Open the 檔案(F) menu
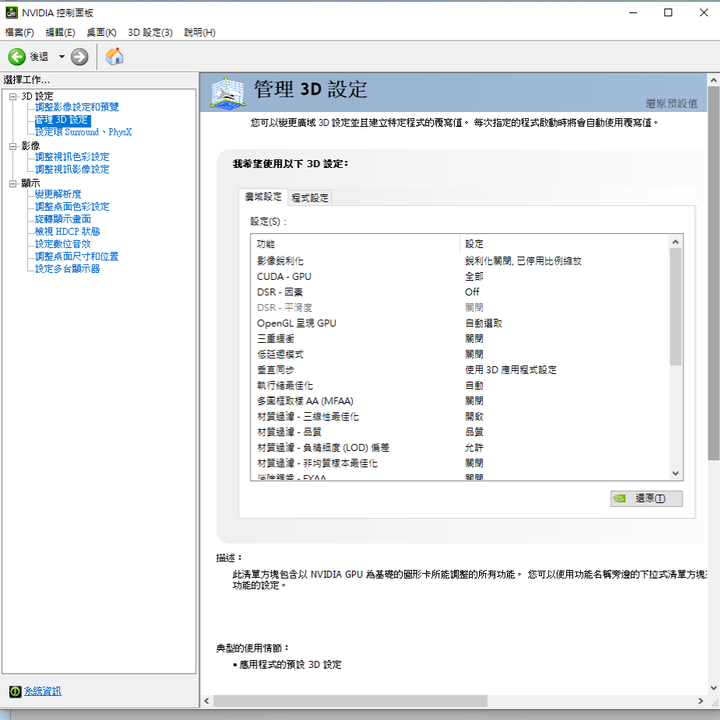The width and height of the screenshot is (720, 720). pyautogui.click(x=20, y=32)
